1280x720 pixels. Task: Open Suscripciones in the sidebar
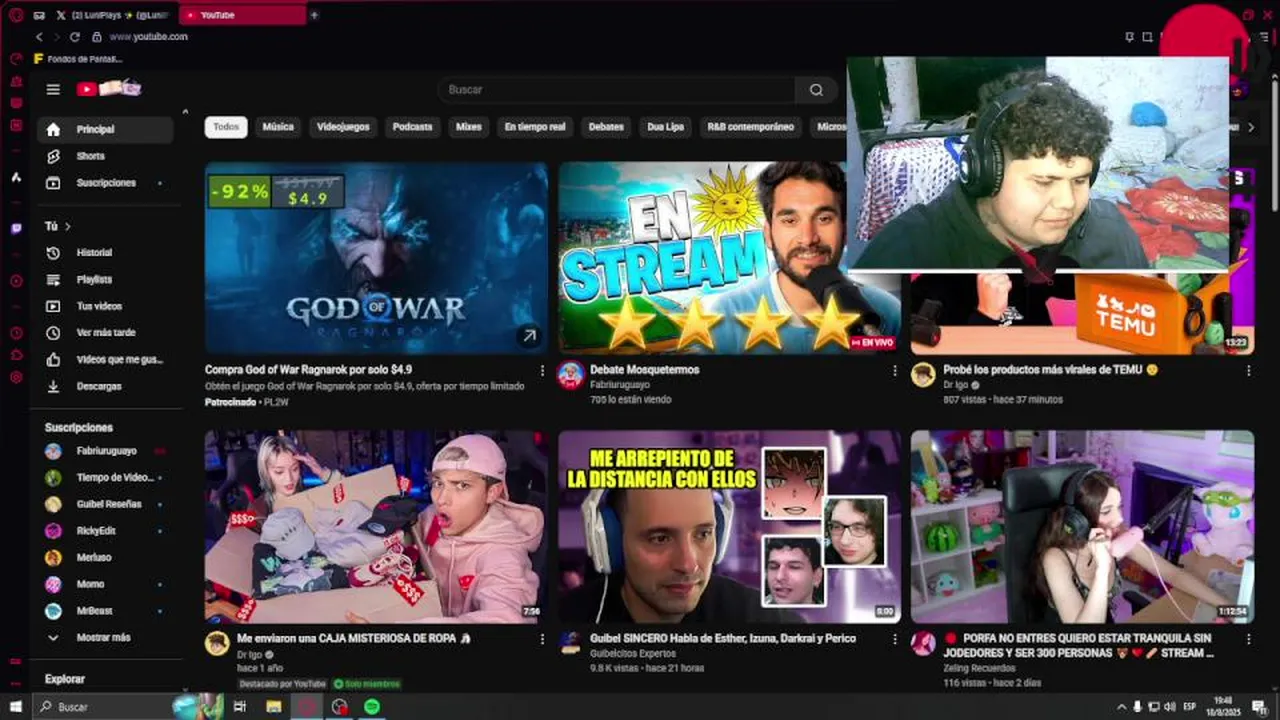point(105,183)
